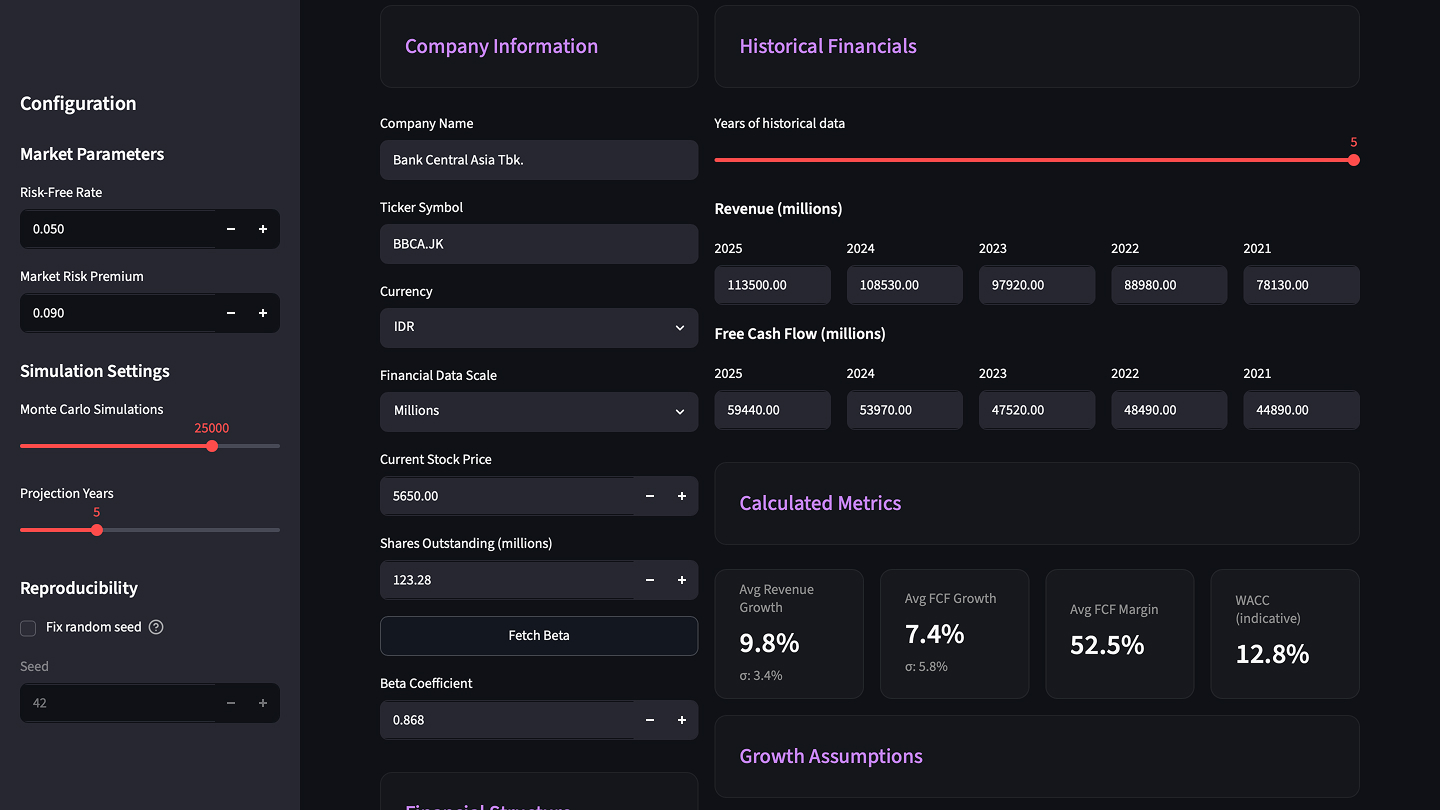Click the Avg FCF Margin 52.5% metric

[x=1120, y=634]
